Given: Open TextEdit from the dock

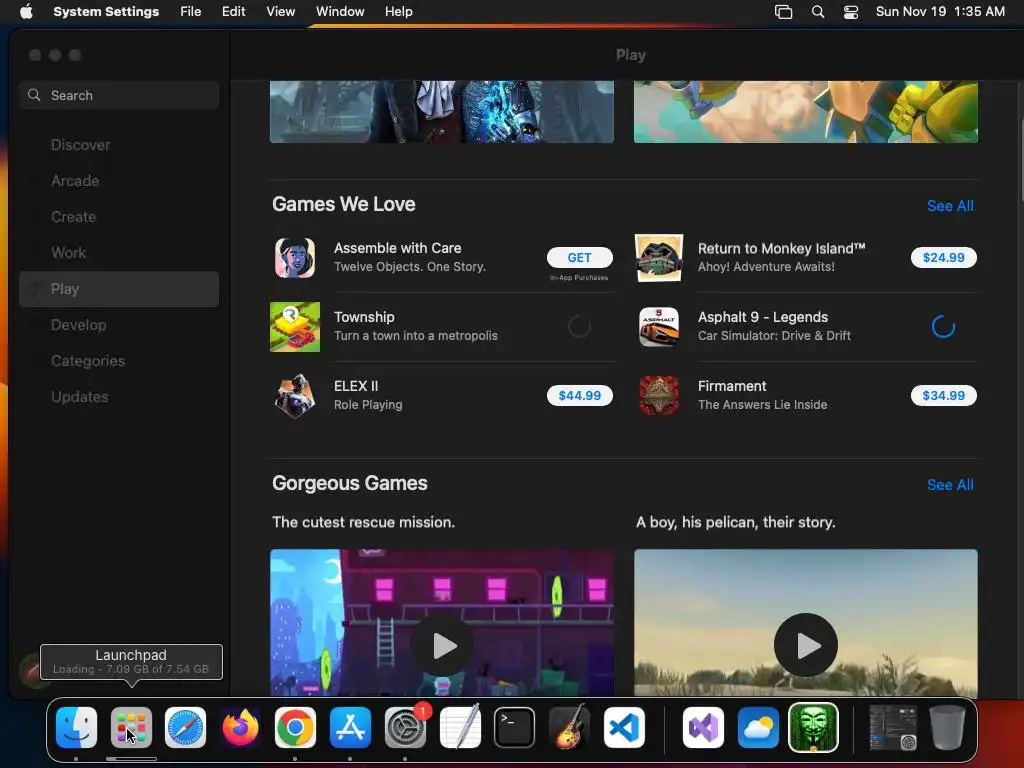Looking at the screenshot, I should 460,728.
